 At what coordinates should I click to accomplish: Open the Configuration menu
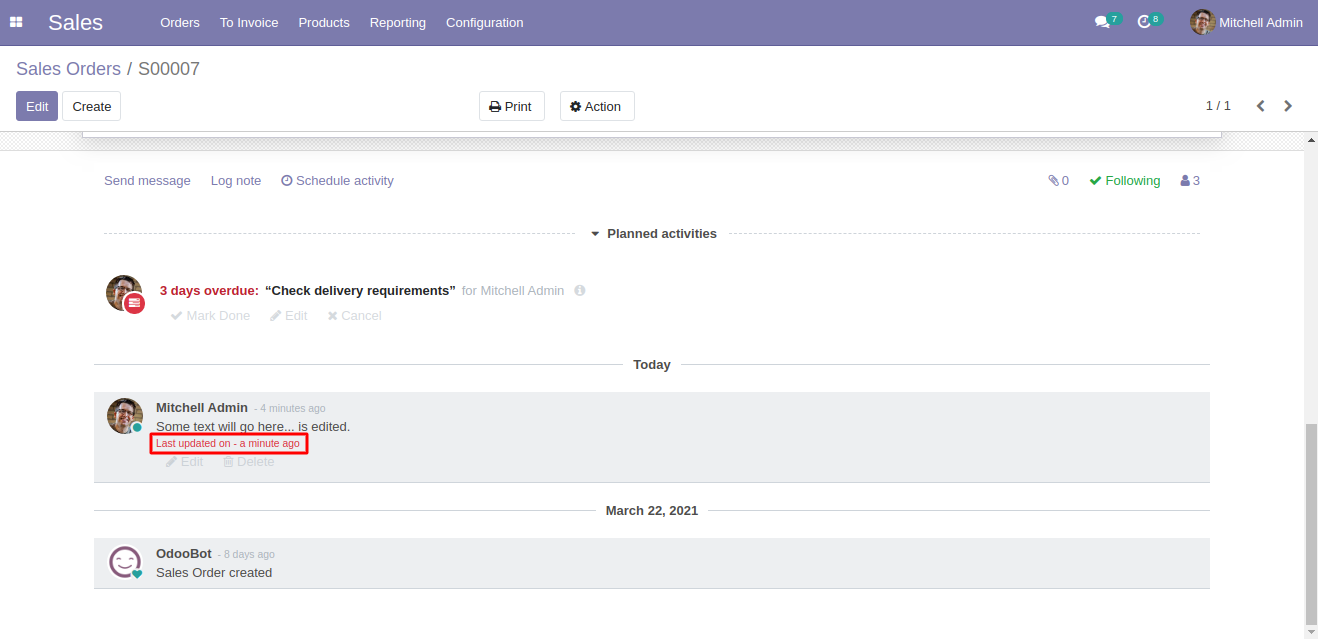click(x=484, y=22)
